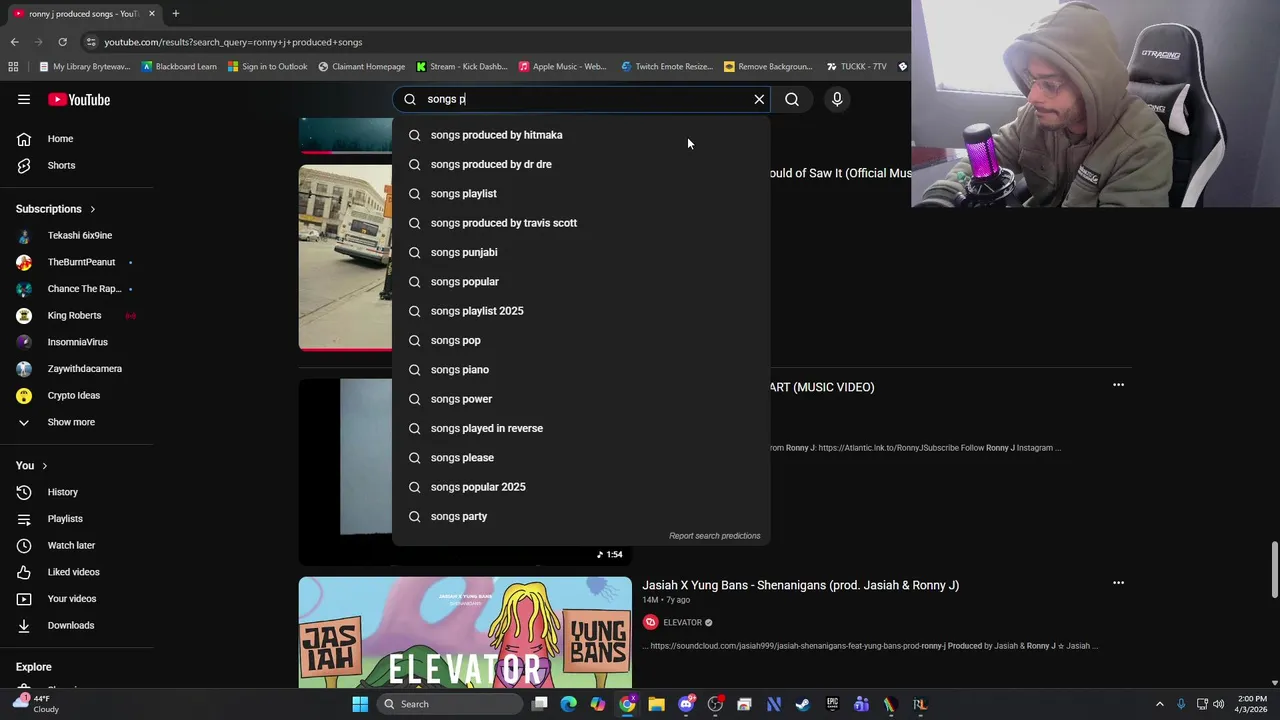Select suggestion songs produced by travis scott

point(581,223)
